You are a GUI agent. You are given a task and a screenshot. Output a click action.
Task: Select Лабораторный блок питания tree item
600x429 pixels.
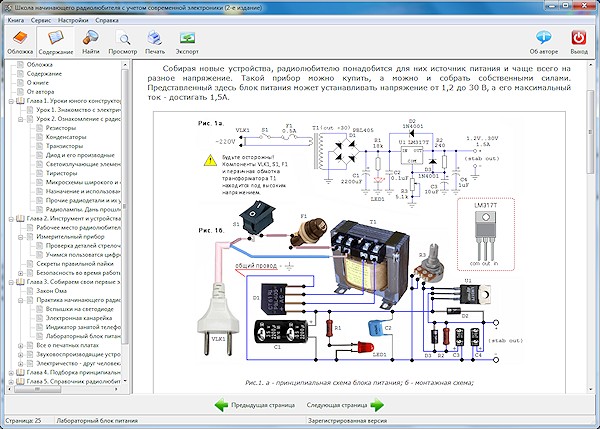pos(83,336)
